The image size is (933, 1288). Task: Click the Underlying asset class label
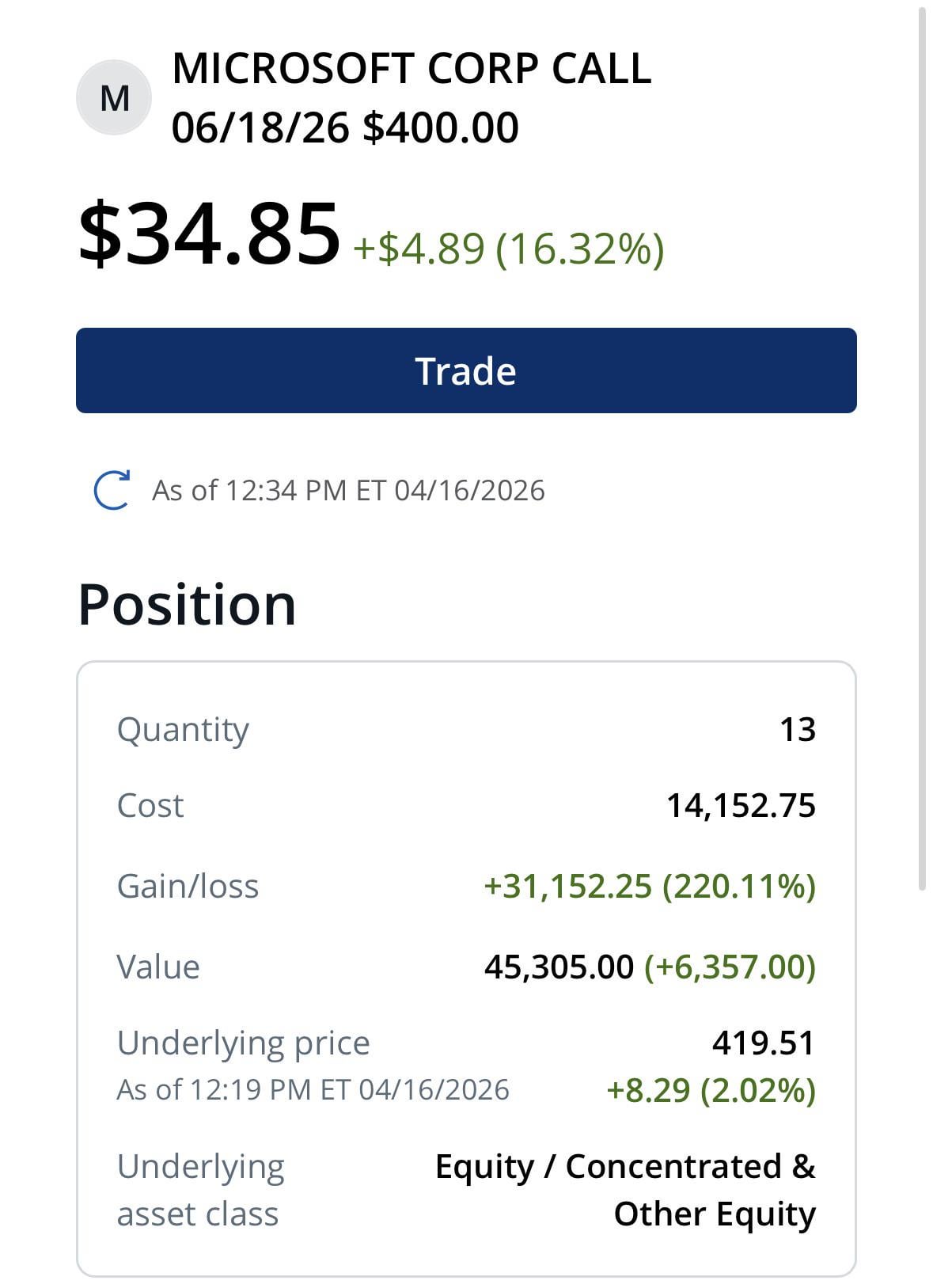point(200,1190)
